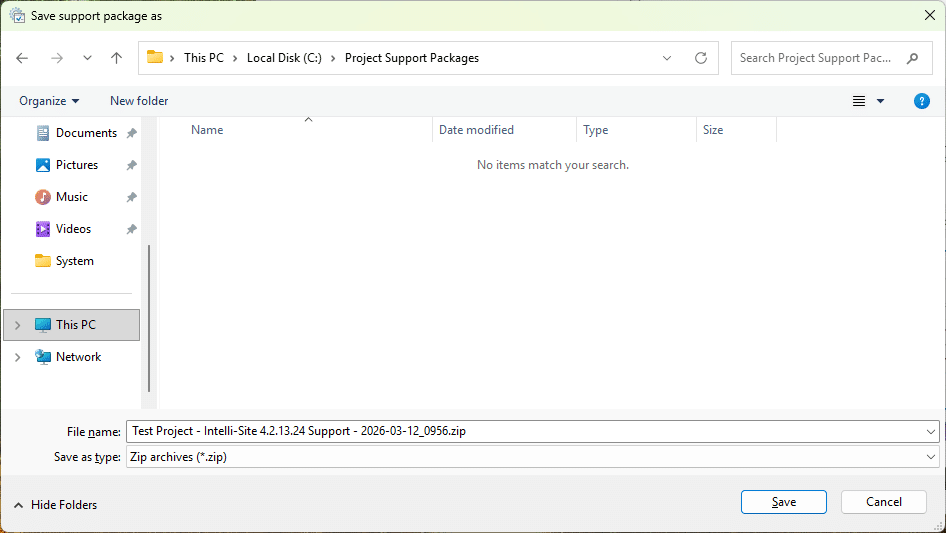
Task: Open the Recent locations dropdown arrow
Action: (x=87, y=58)
